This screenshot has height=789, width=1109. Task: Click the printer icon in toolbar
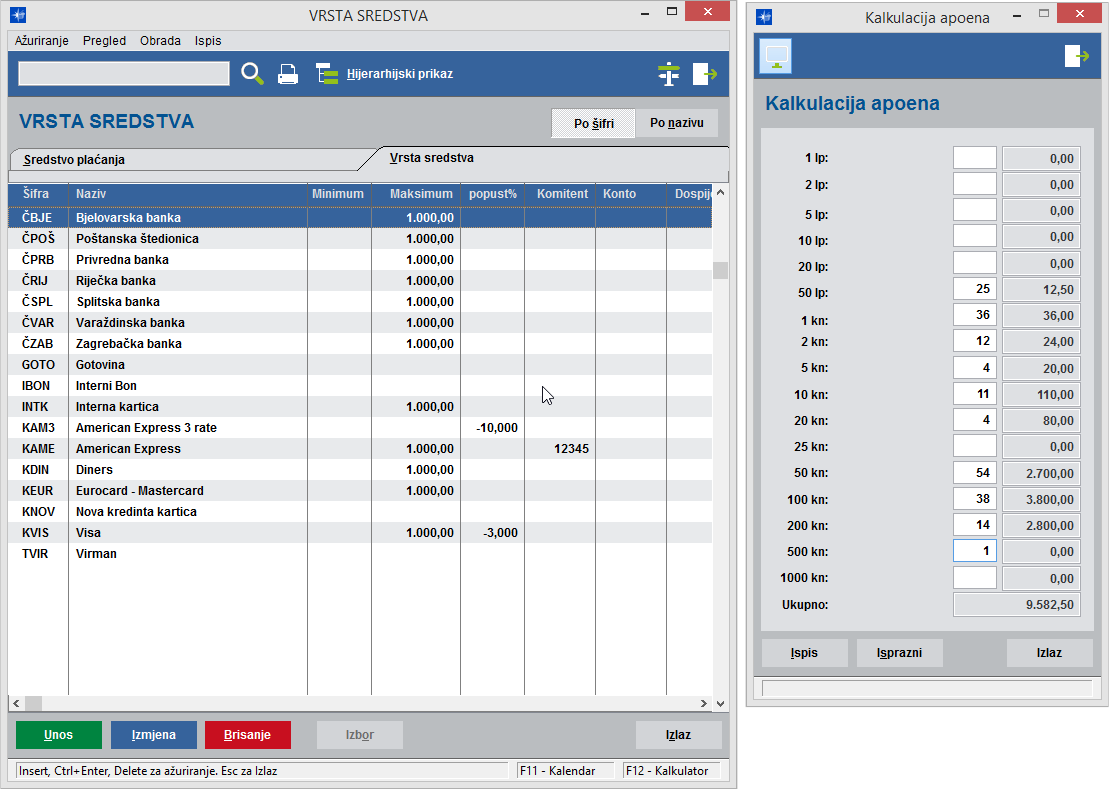[x=288, y=74]
